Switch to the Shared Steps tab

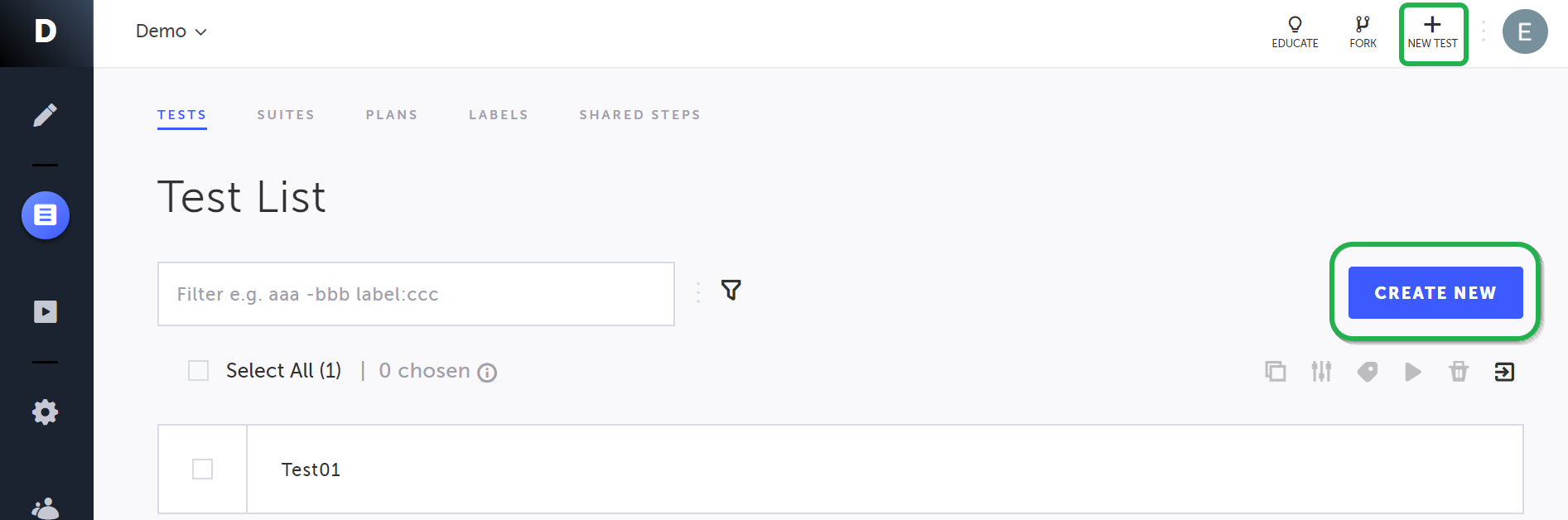click(x=639, y=115)
